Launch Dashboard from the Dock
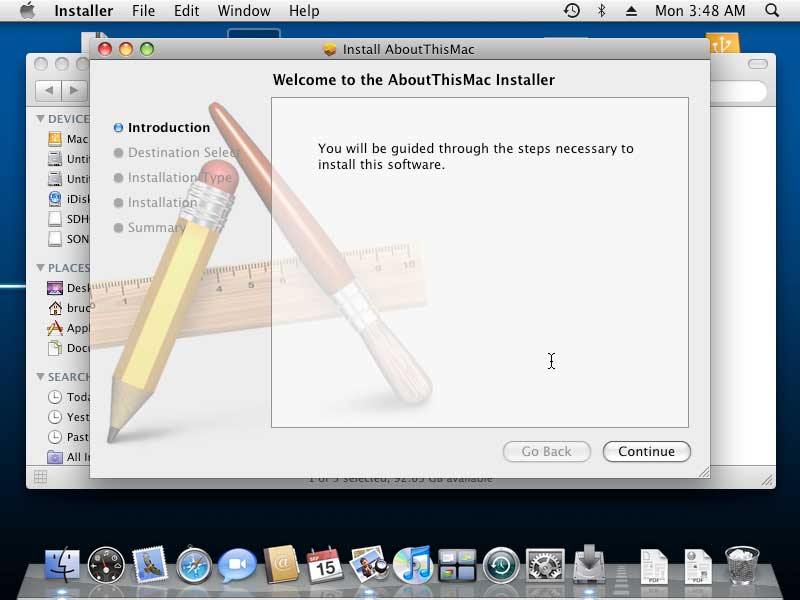This screenshot has height=600, width=800. click(106, 565)
